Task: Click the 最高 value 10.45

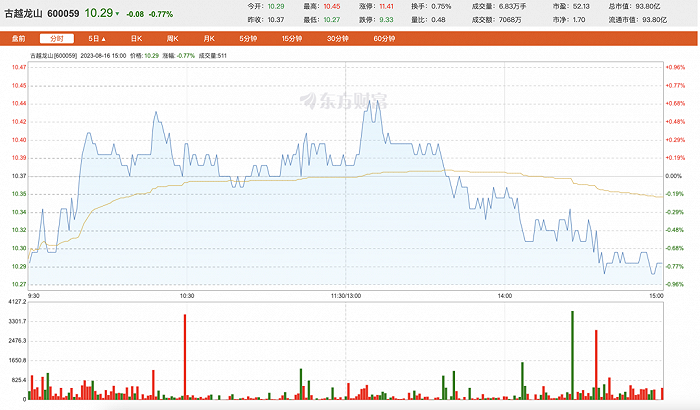Action: coord(332,6)
